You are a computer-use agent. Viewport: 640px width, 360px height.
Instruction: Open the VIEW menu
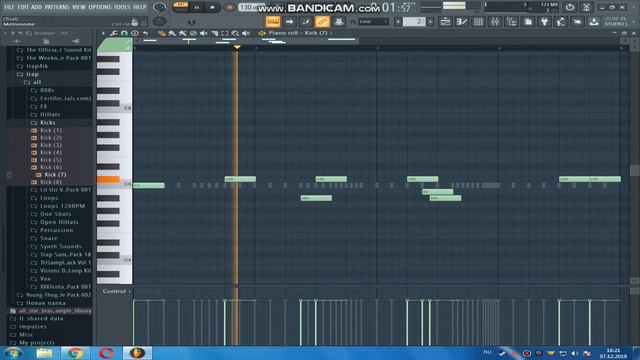[79, 7]
